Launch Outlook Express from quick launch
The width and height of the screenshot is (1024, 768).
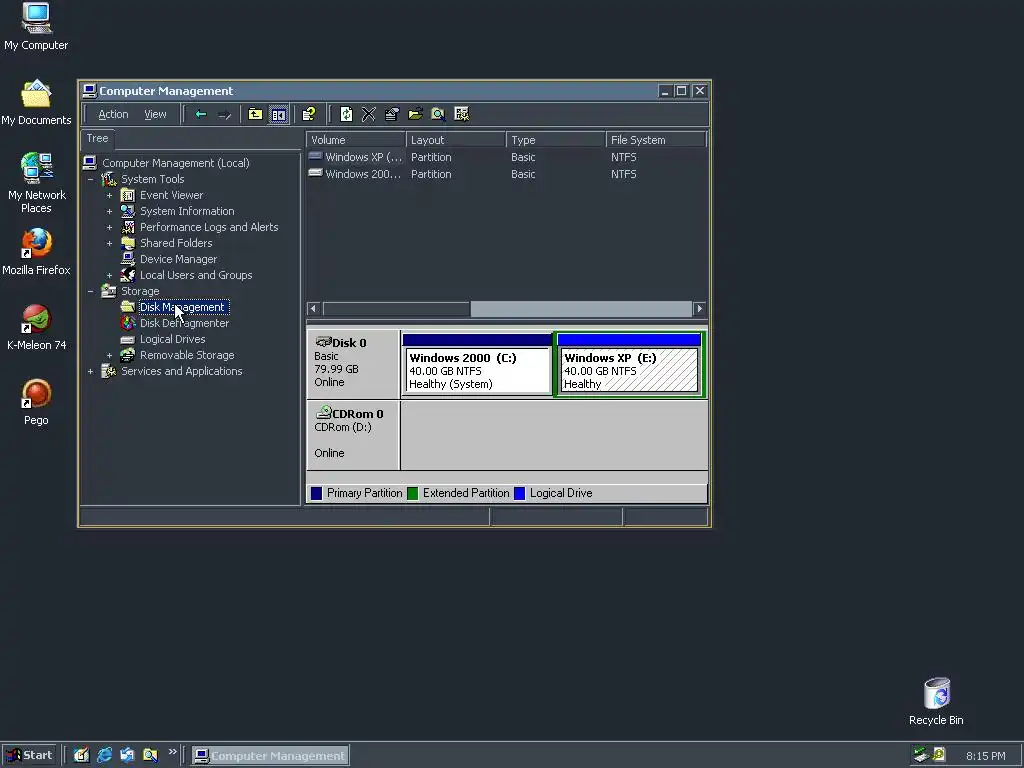pos(127,756)
